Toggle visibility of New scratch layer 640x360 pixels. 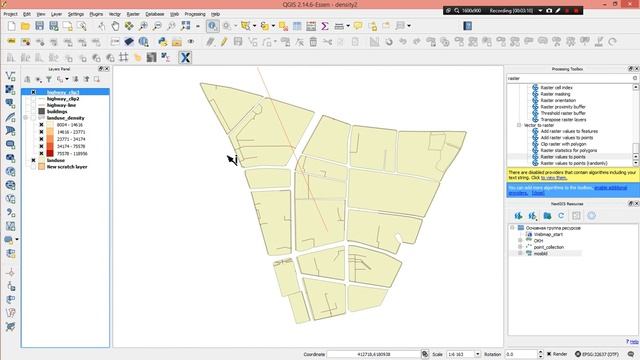click(33, 167)
